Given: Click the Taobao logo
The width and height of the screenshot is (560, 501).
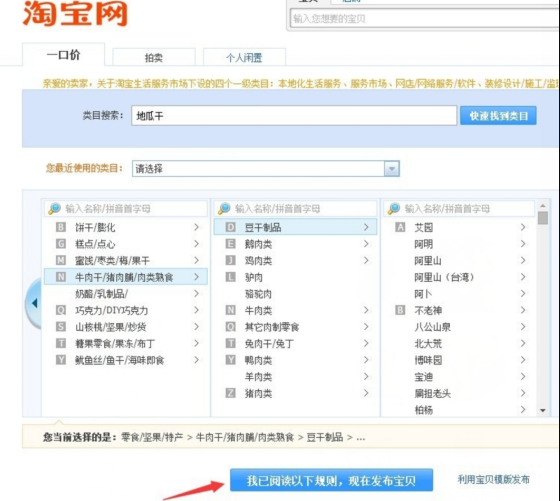Looking at the screenshot, I should click(x=75, y=14).
